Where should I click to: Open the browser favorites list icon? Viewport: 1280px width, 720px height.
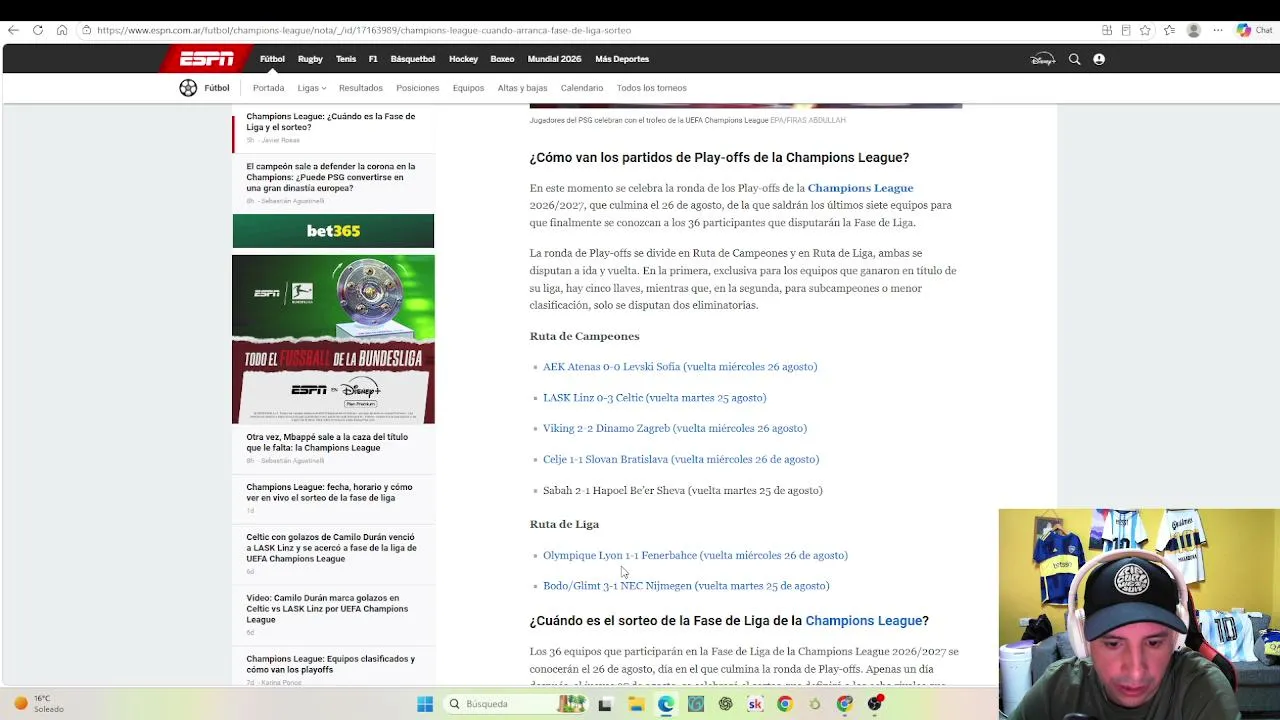1170,30
